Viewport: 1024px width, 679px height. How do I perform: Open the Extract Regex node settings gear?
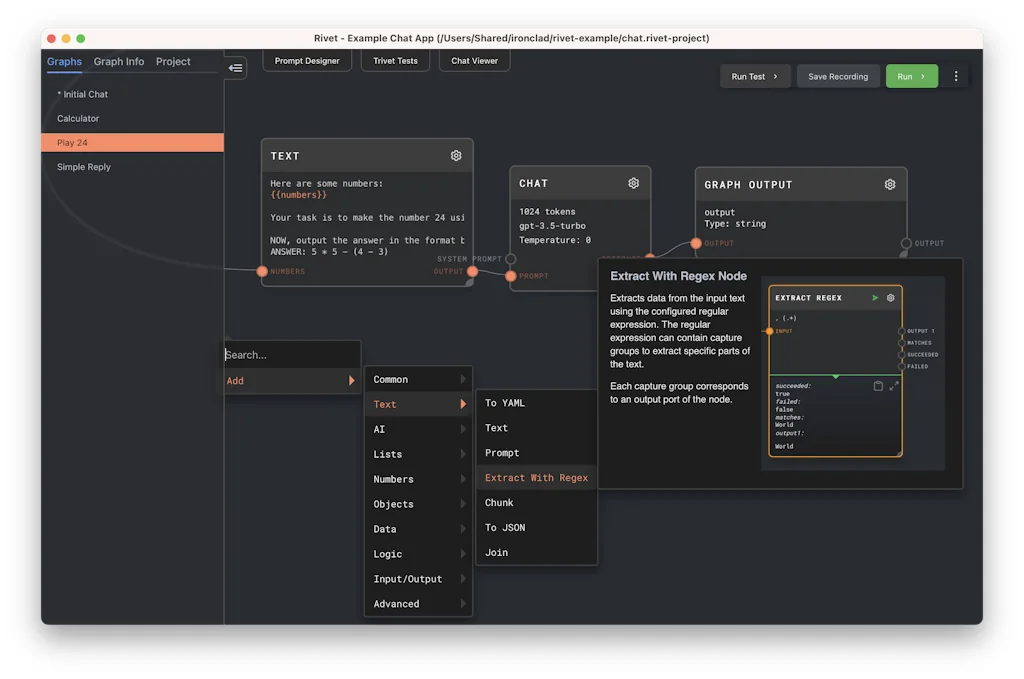pos(890,297)
